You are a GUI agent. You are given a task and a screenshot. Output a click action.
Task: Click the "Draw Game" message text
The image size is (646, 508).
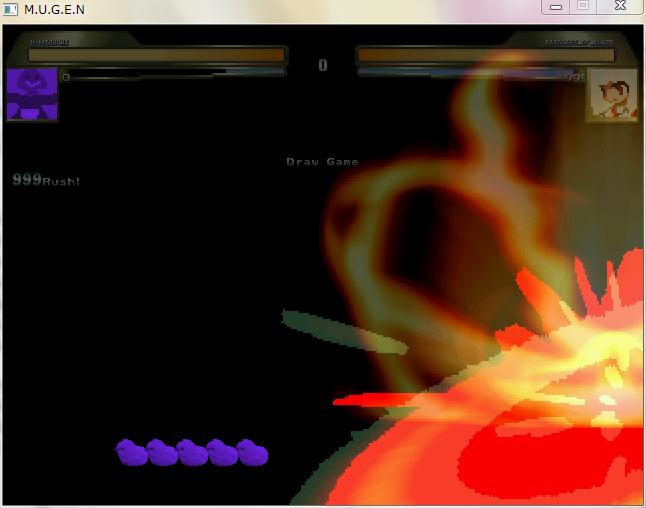322,162
